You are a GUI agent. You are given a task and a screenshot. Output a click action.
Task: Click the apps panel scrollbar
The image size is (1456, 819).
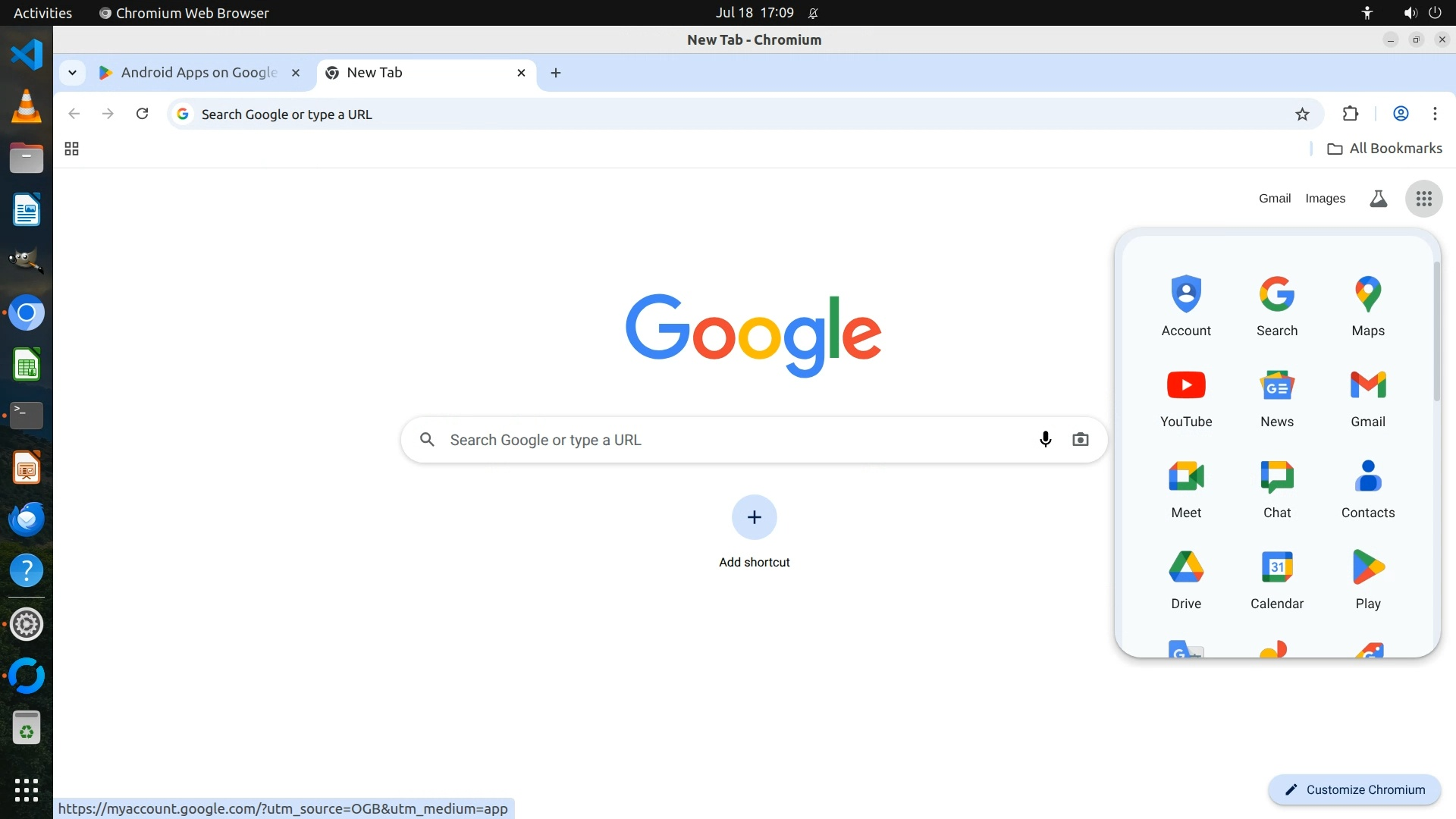click(1436, 331)
